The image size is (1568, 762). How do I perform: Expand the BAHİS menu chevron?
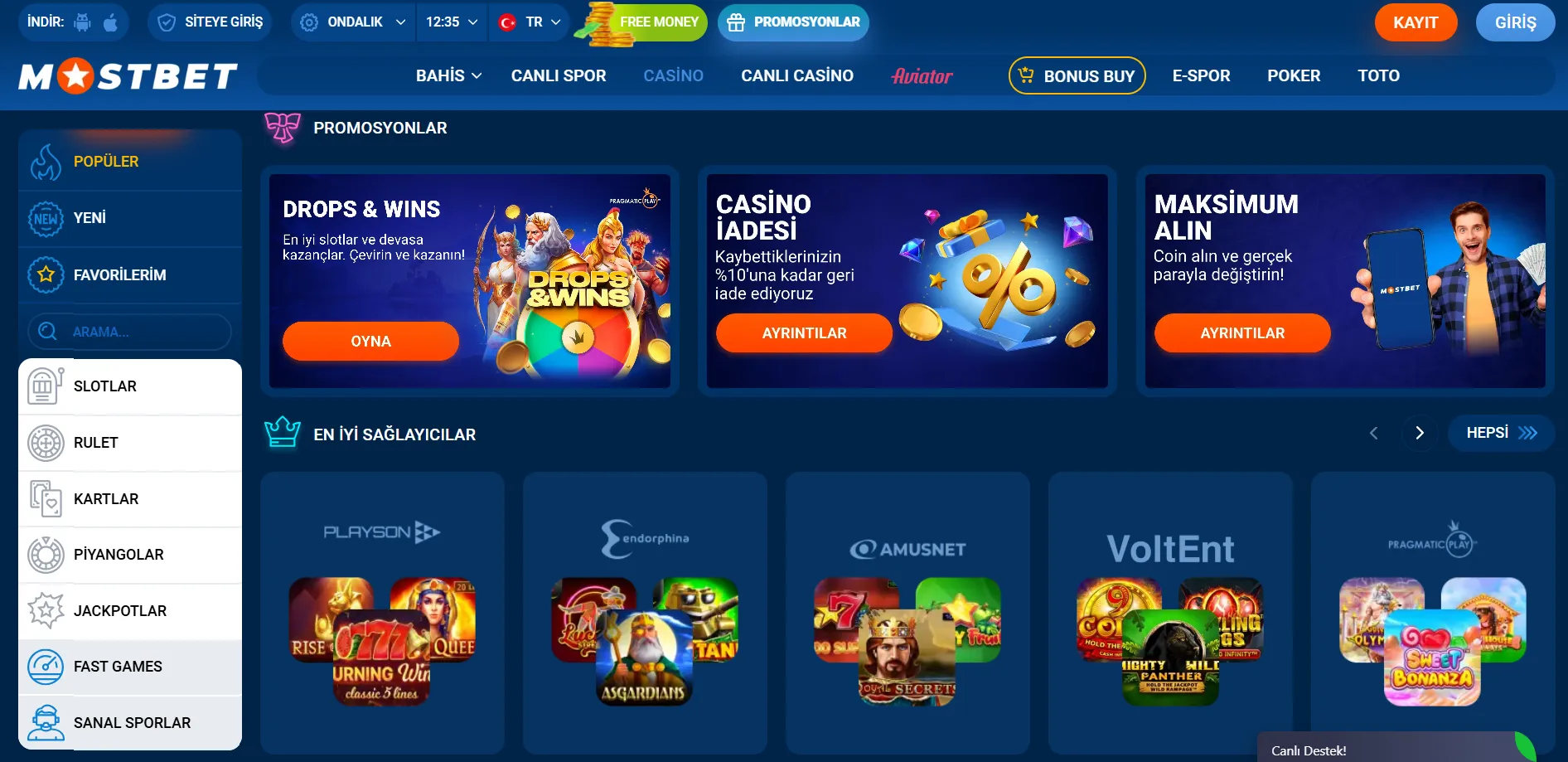pyautogui.click(x=477, y=75)
